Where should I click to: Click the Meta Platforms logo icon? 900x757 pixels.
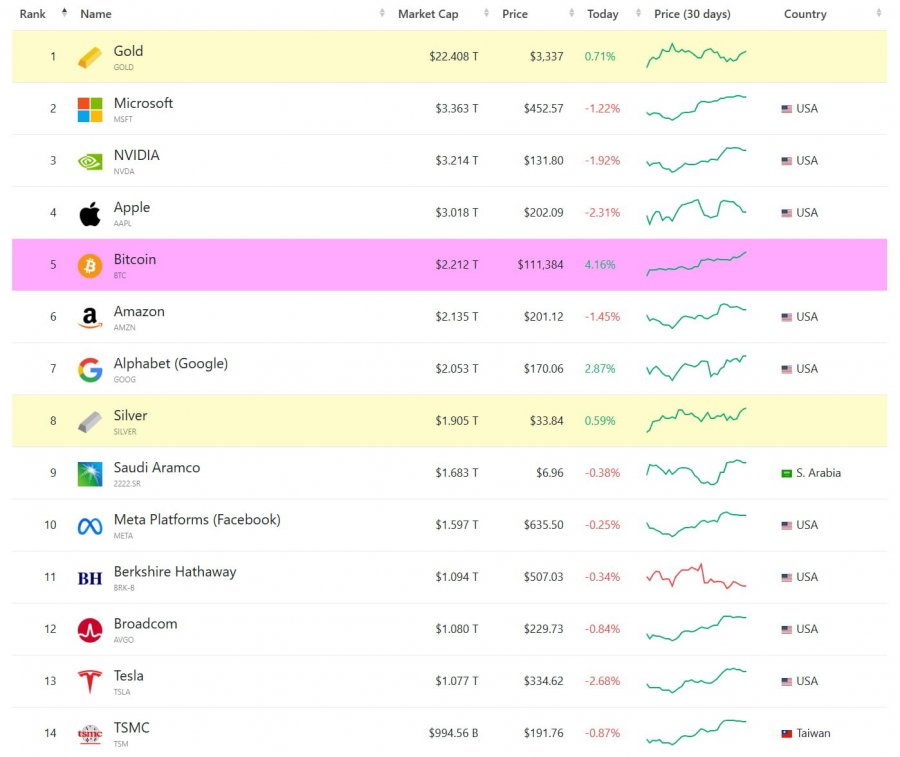[90, 526]
